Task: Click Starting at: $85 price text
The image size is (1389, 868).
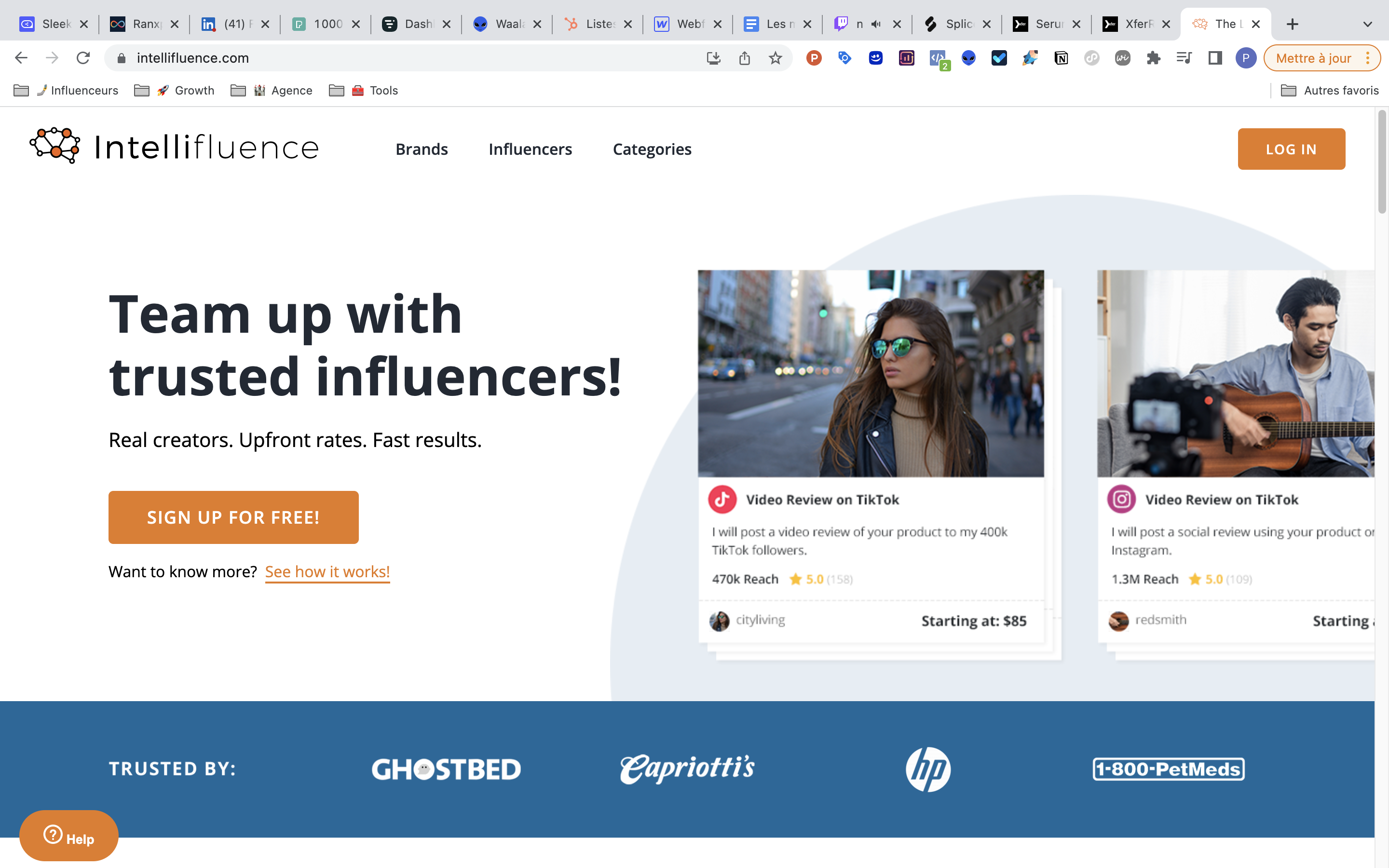Action: [973, 621]
